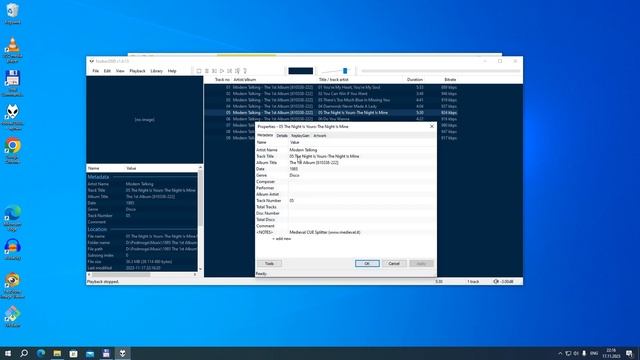
Task: Click the Windows Start button
Action: pos(8,353)
